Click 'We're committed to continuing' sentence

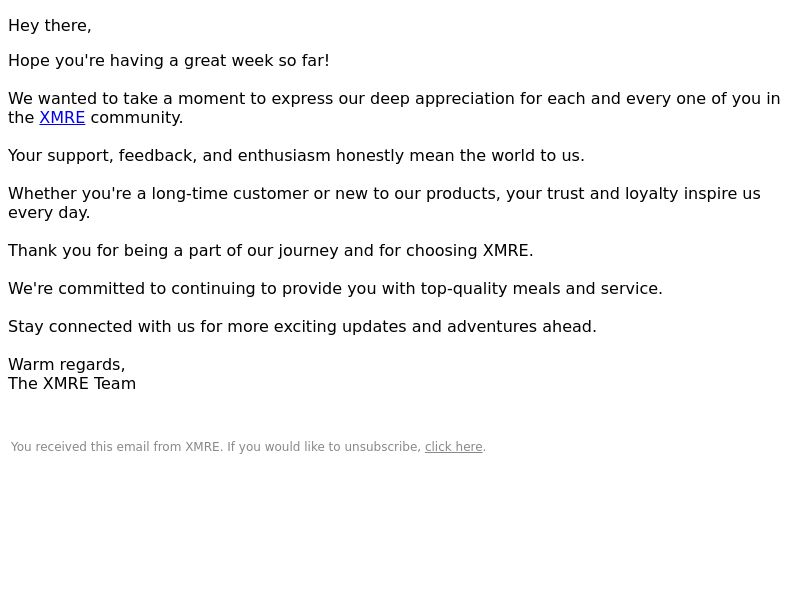pos(335,289)
